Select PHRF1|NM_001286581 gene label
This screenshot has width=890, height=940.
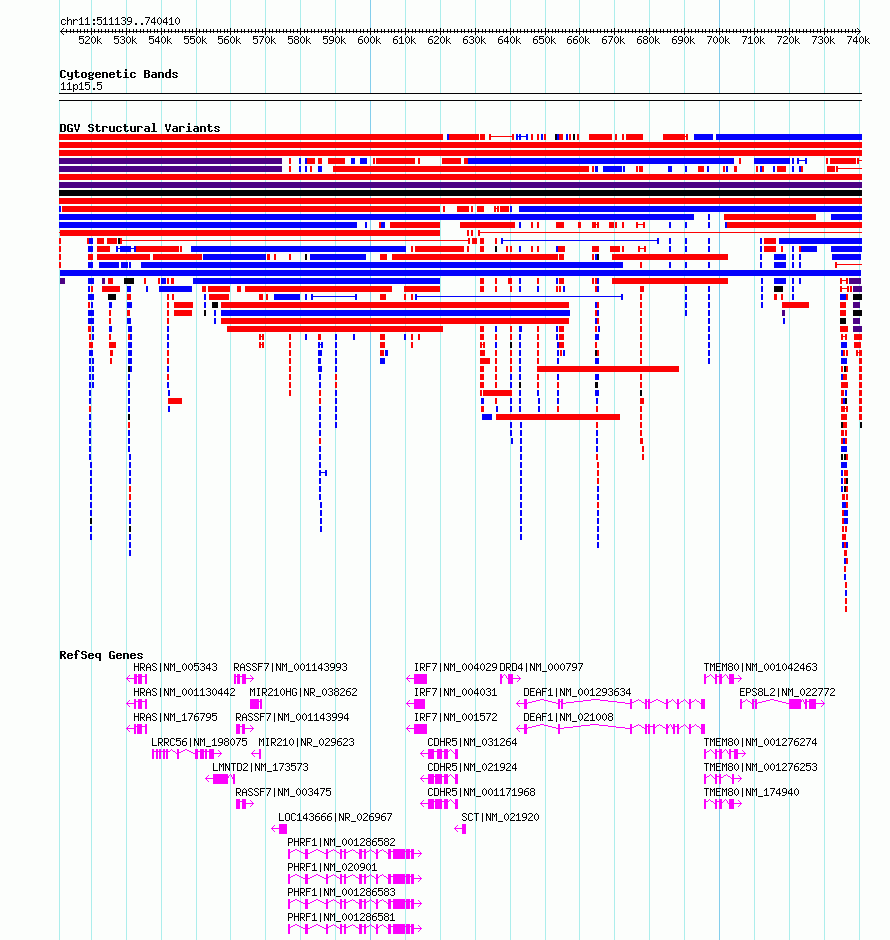click(x=341, y=917)
